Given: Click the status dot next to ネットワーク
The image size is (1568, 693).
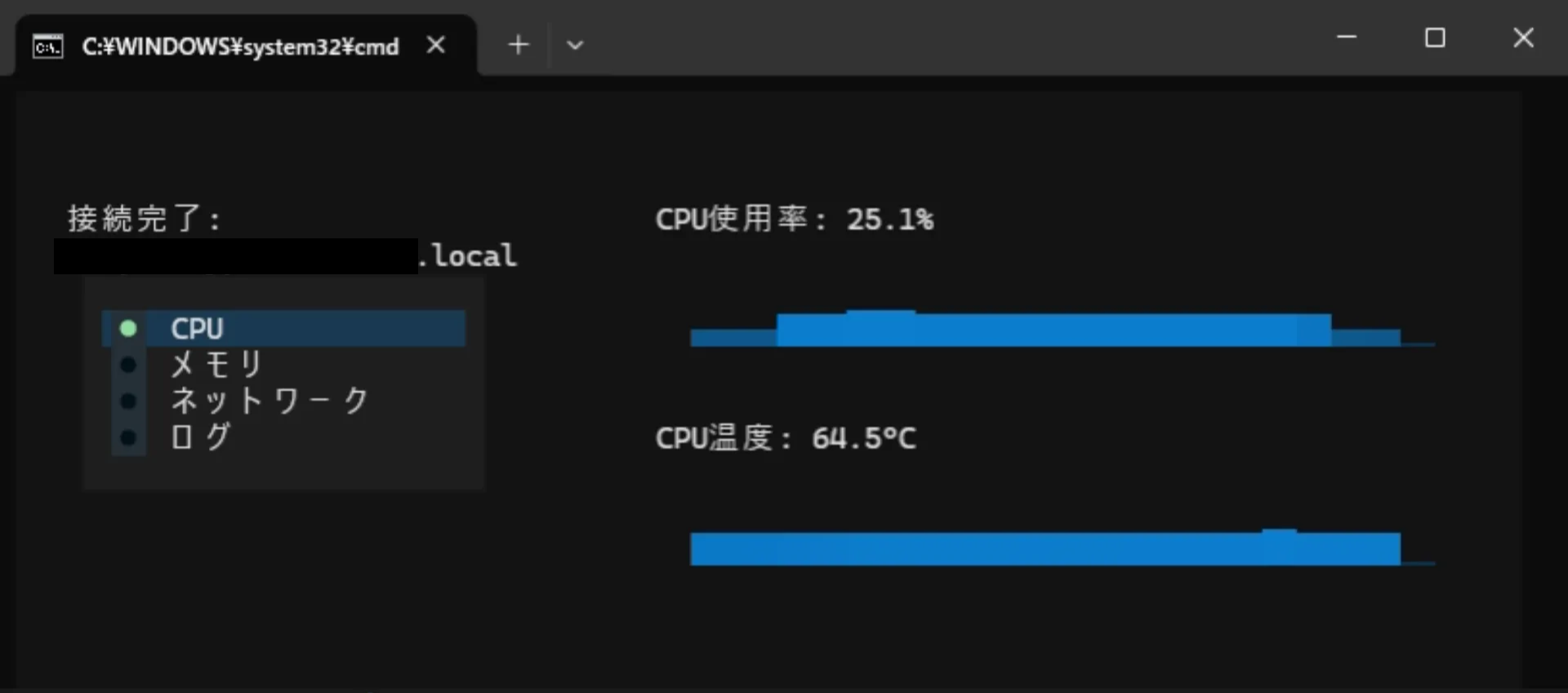Looking at the screenshot, I should coord(128,401).
